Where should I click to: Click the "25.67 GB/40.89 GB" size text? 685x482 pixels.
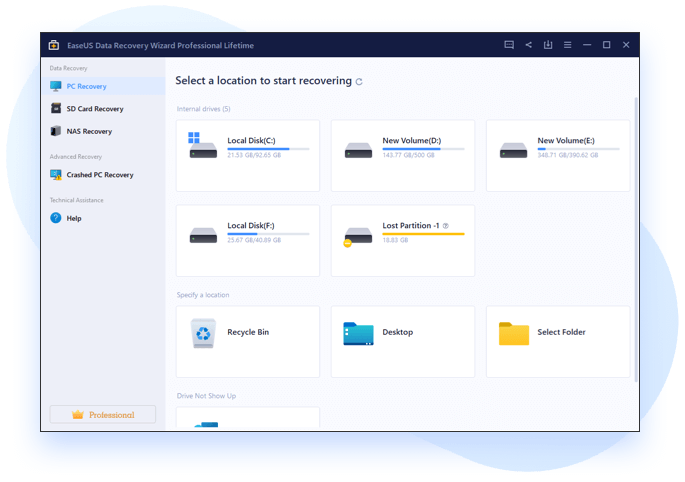254,240
